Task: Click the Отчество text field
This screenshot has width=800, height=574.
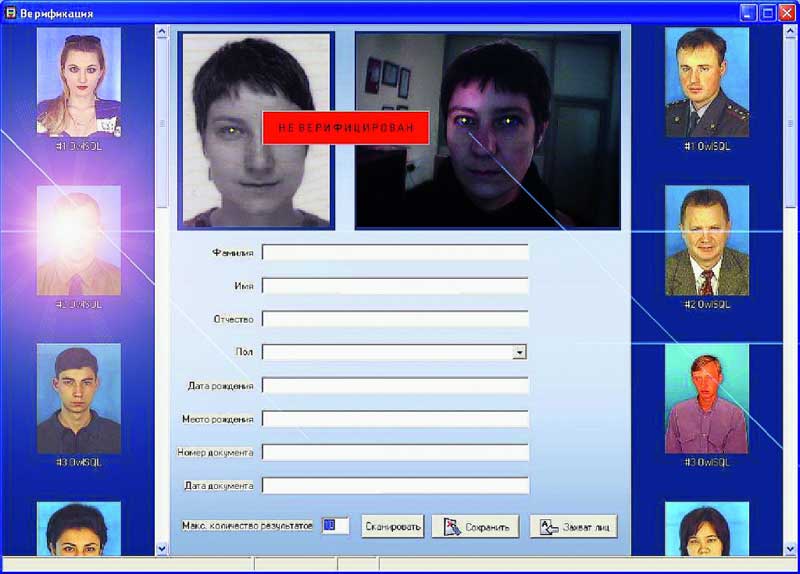Action: pos(395,319)
